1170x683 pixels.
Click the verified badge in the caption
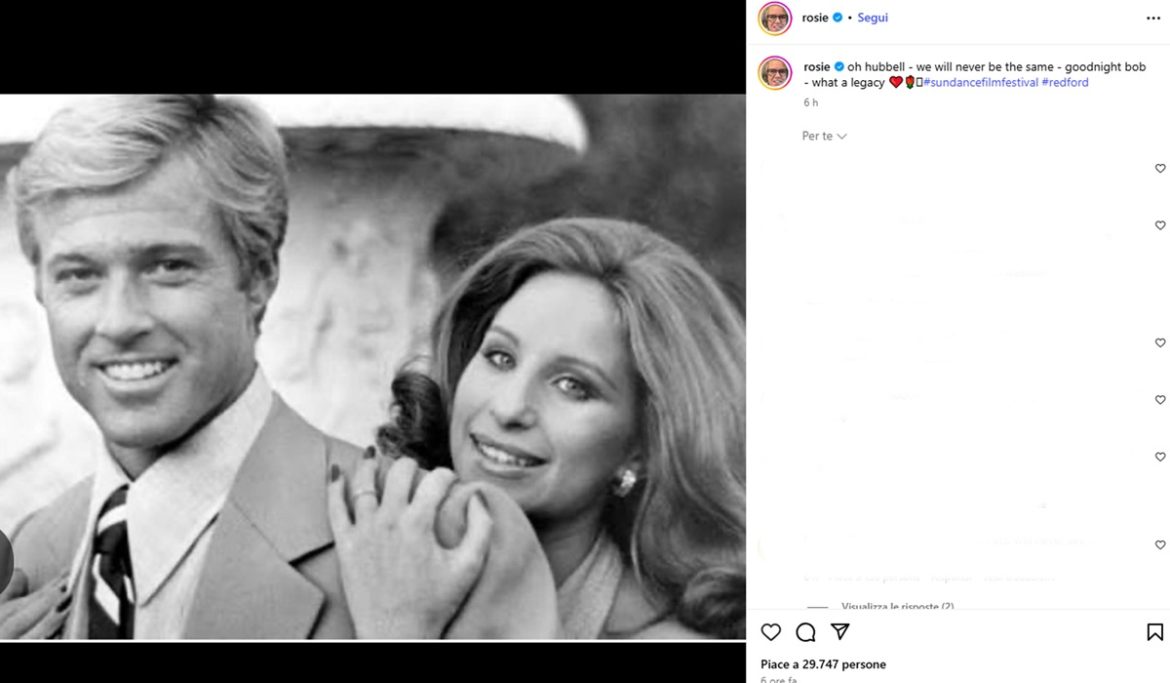coord(839,66)
